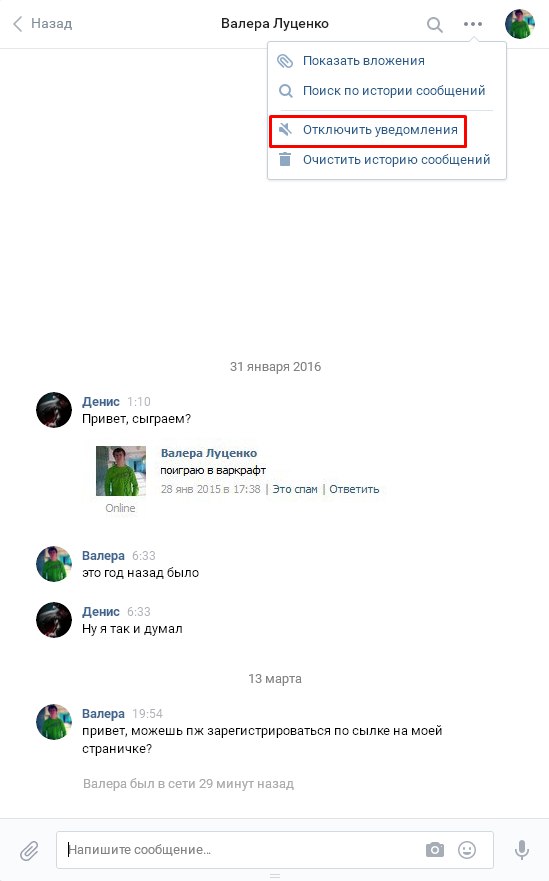Click the forwarded message photo thumbnail
Screen dimensions: 549x881
pyautogui.click(x=121, y=471)
